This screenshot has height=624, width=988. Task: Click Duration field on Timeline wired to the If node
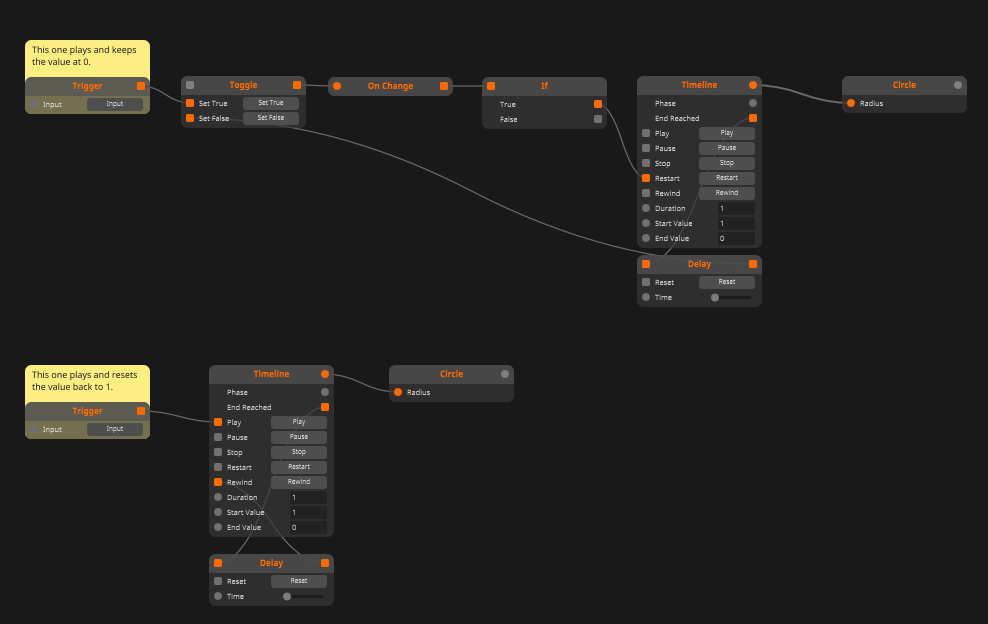(x=734, y=208)
